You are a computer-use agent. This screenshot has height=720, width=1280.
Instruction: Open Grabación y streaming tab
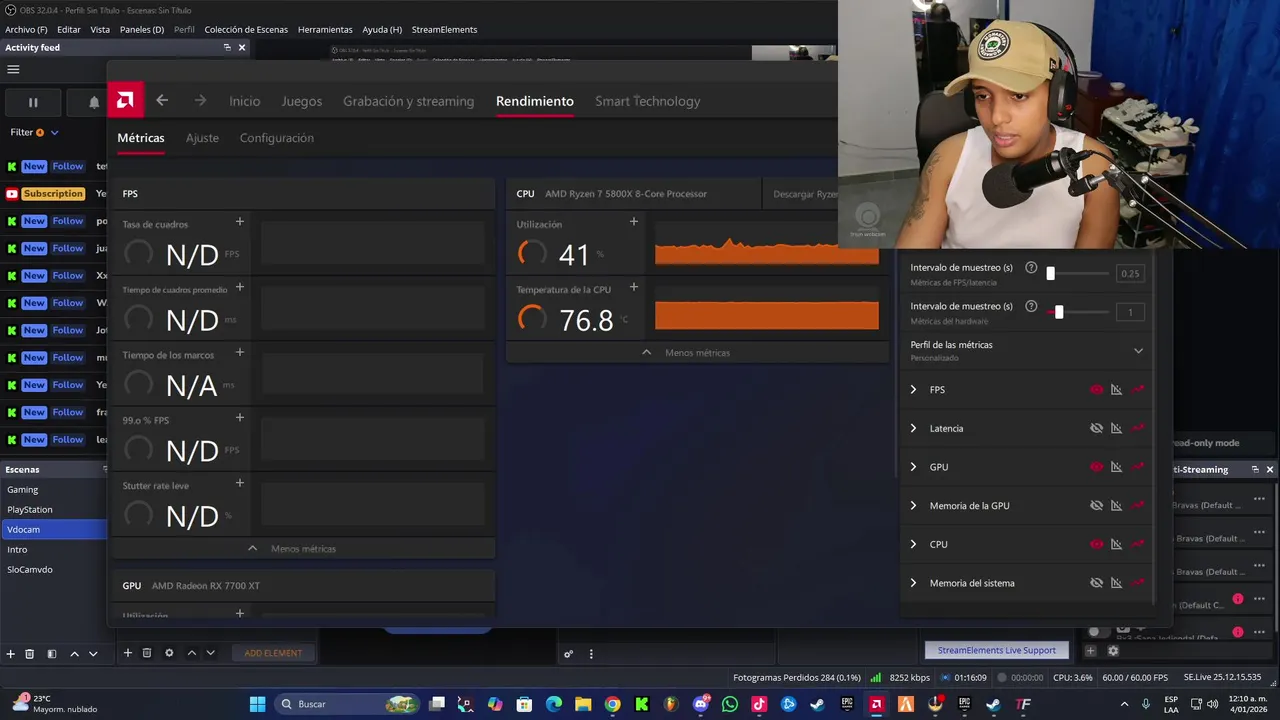coord(408,101)
